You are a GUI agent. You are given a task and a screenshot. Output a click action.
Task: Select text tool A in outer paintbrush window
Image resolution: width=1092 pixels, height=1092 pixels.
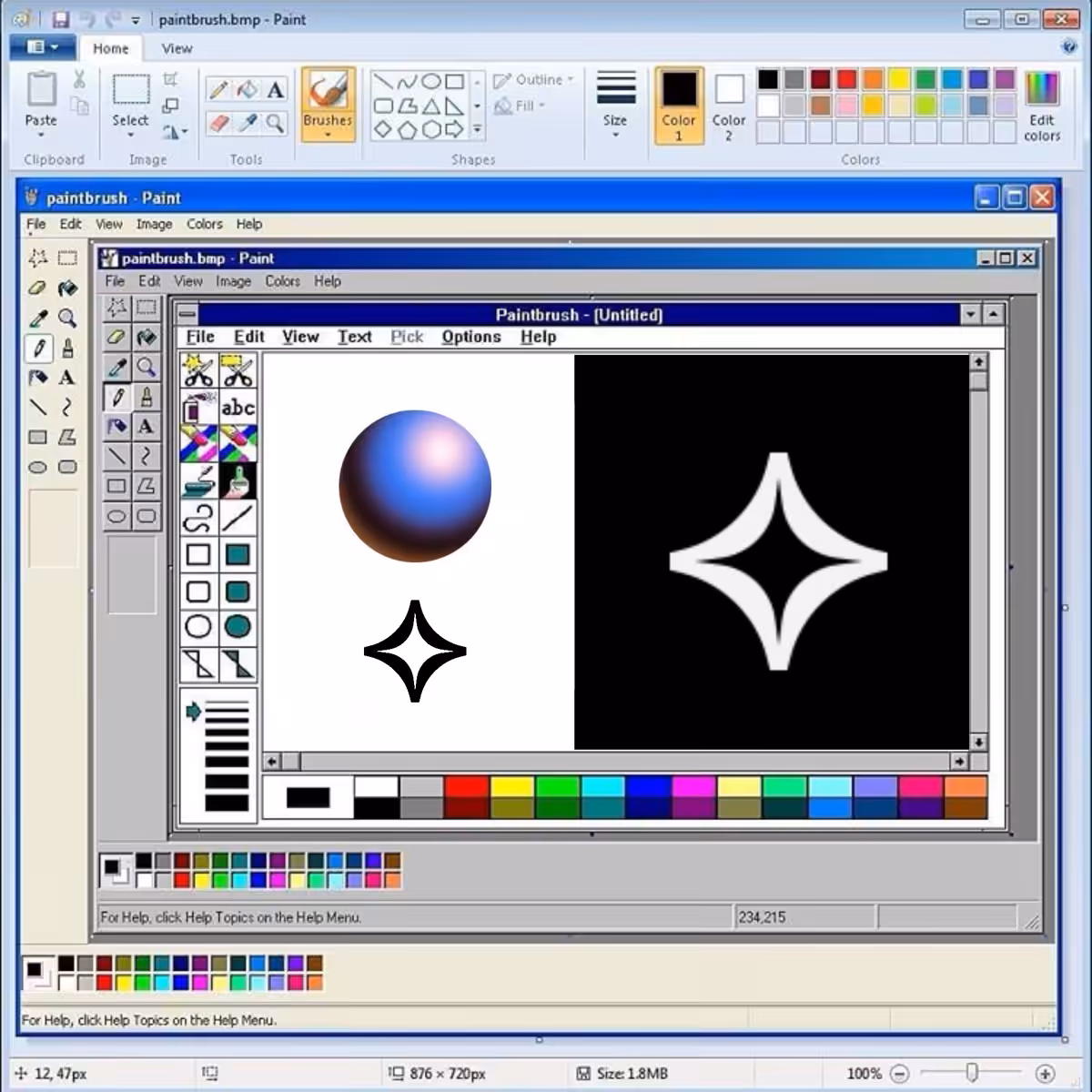tap(66, 378)
